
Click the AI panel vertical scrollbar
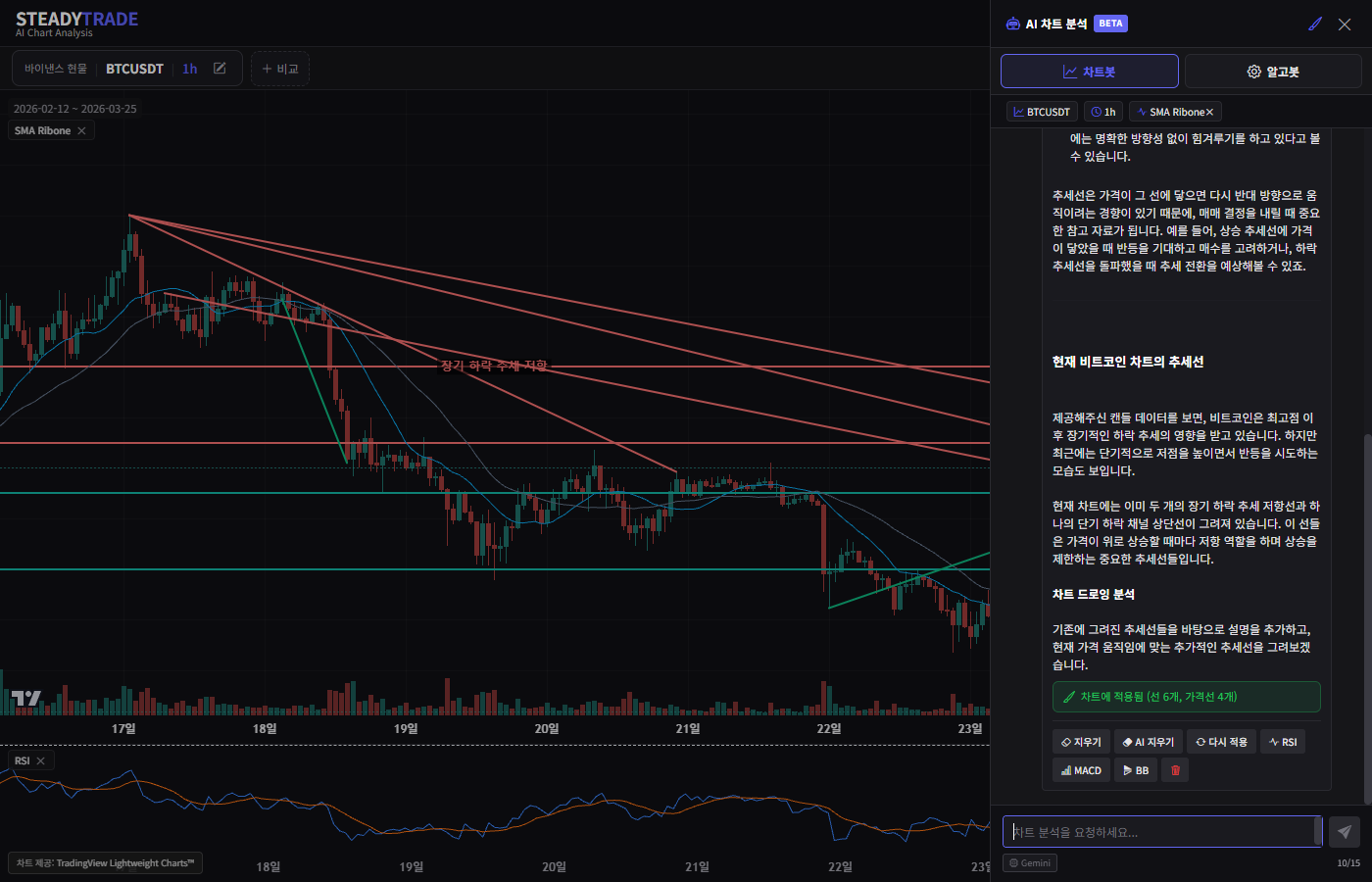(1367, 617)
